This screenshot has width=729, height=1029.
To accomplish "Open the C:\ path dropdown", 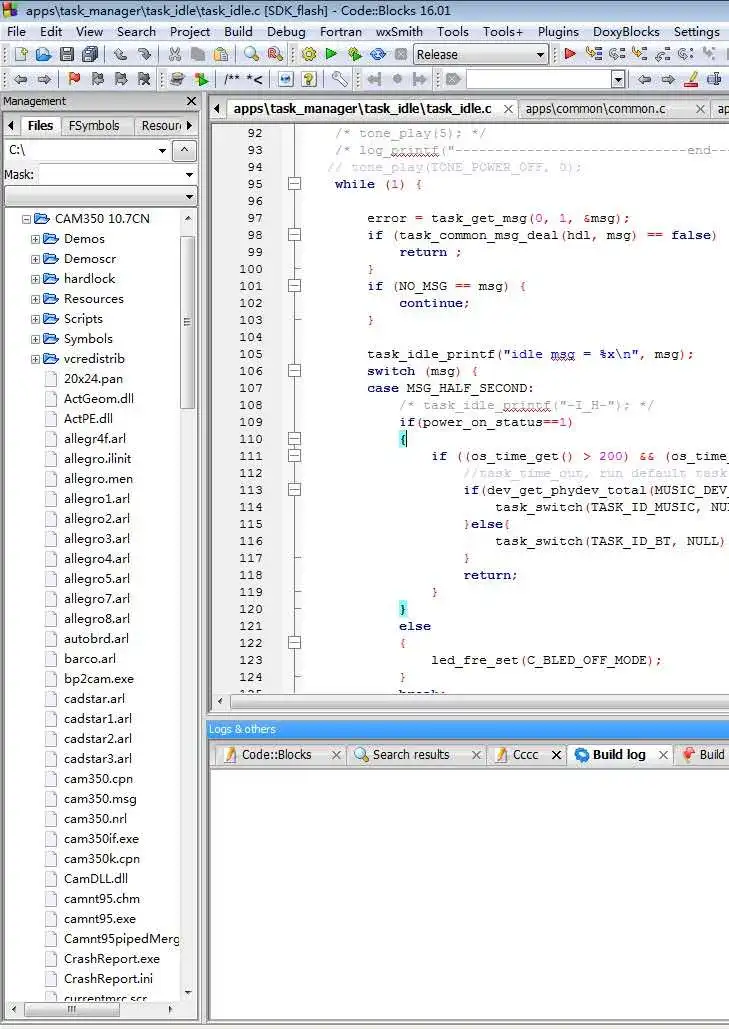I will (x=162, y=150).
